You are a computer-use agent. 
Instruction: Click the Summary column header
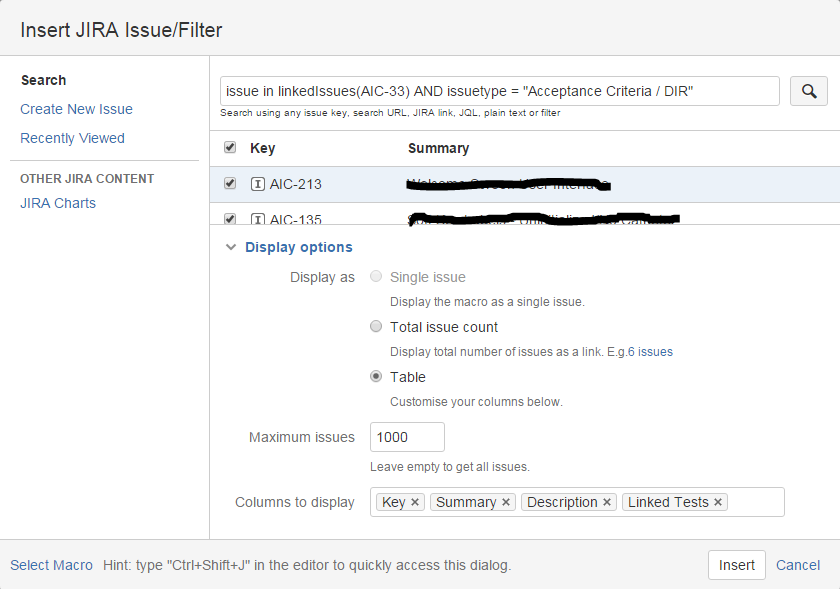click(x=439, y=148)
